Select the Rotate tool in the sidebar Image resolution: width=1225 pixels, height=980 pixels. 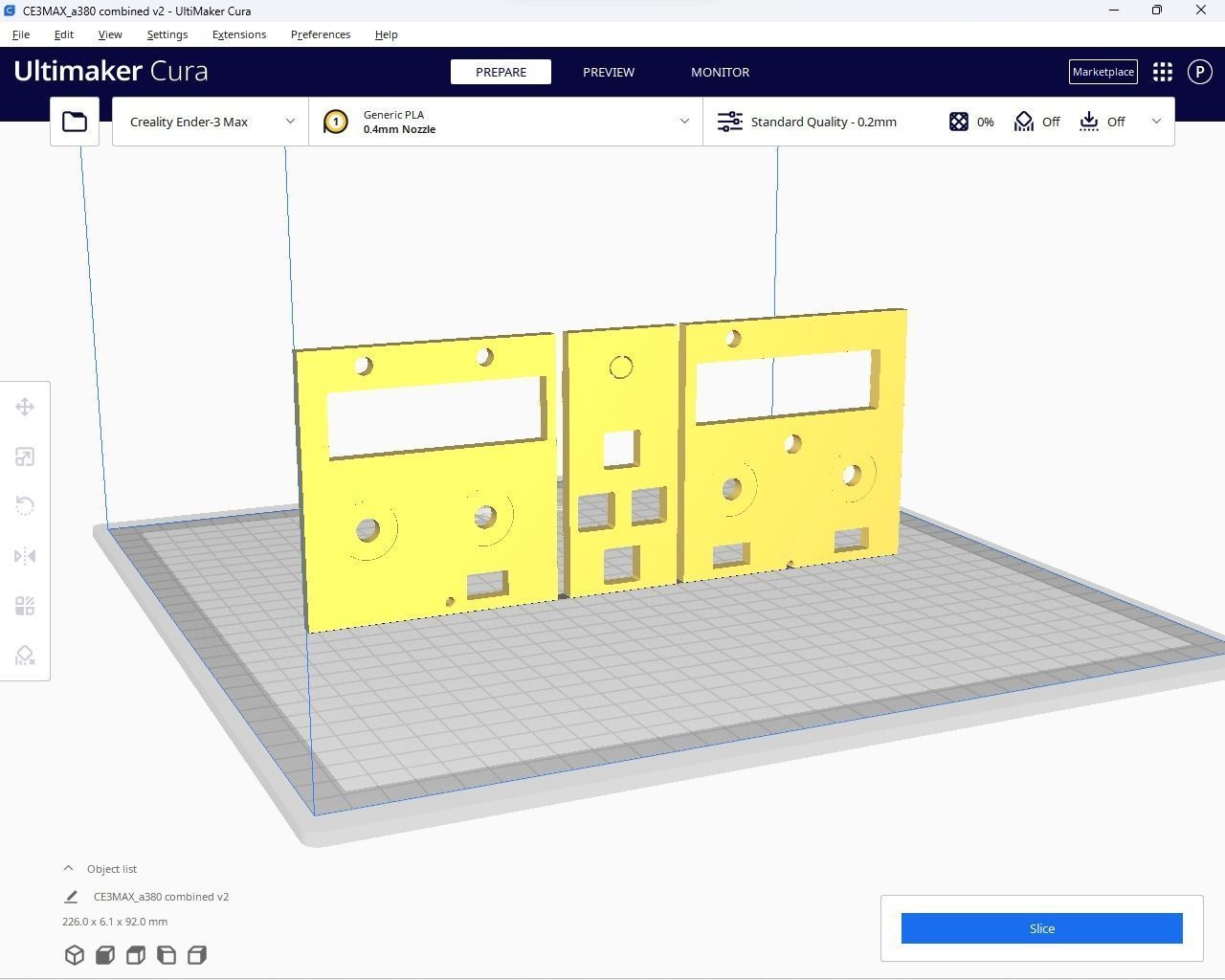[25, 506]
